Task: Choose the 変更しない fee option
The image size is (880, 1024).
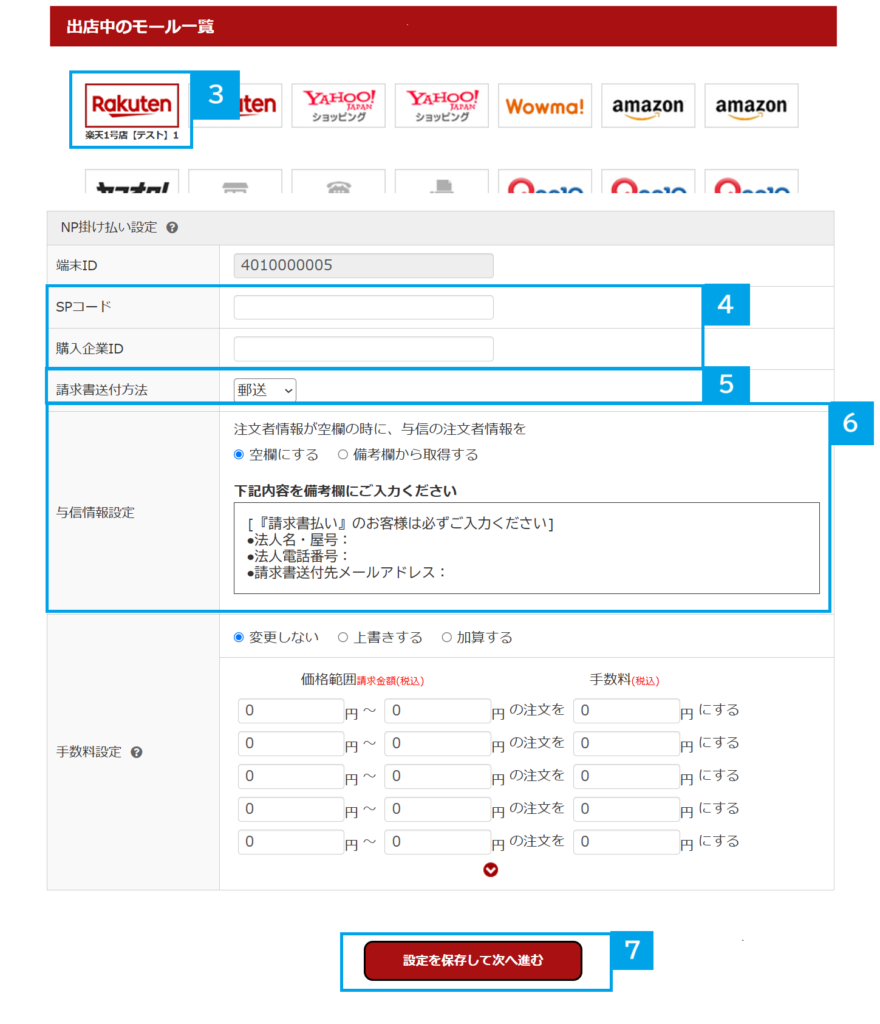Action: point(239,637)
